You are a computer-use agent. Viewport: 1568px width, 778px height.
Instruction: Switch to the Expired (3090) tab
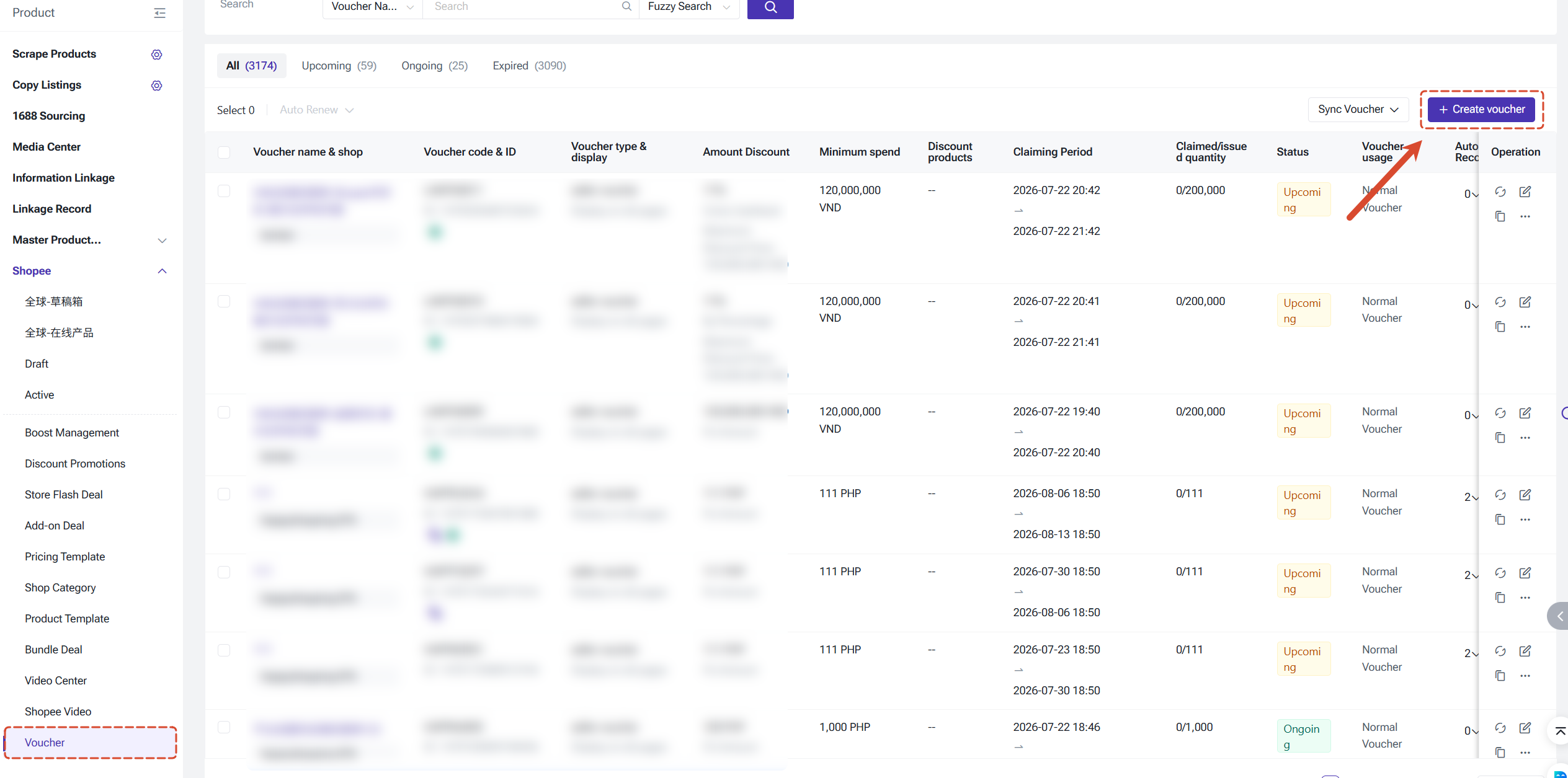(x=529, y=66)
